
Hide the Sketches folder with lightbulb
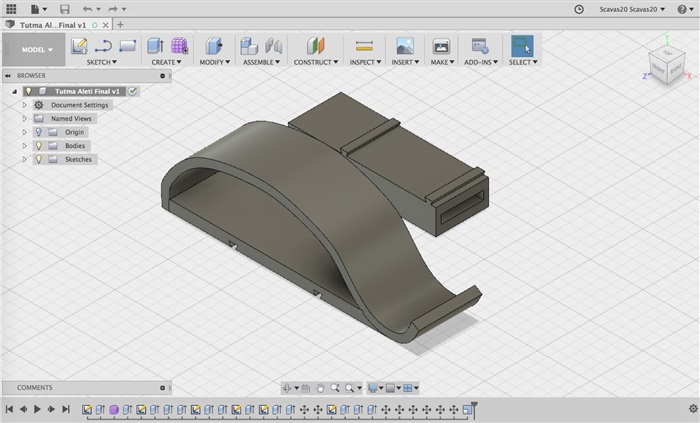[x=38, y=160]
